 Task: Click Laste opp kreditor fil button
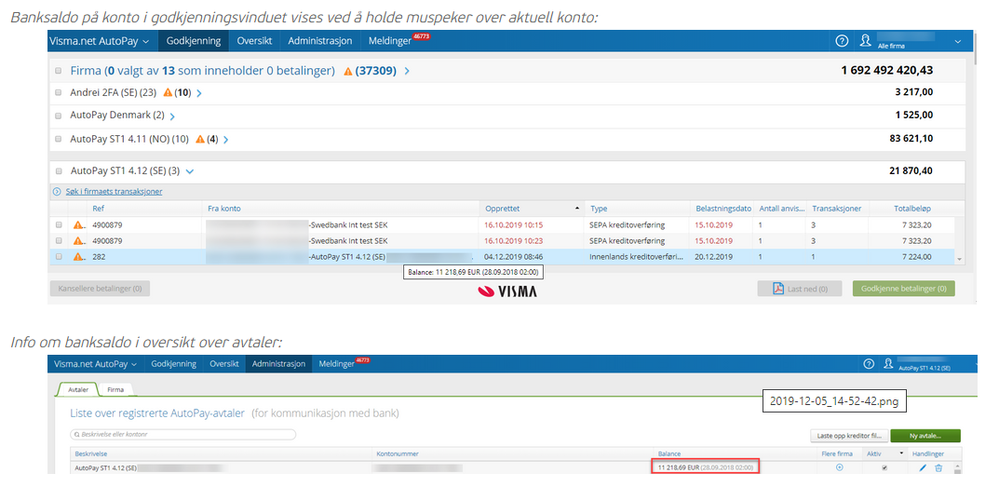pos(849,436)
